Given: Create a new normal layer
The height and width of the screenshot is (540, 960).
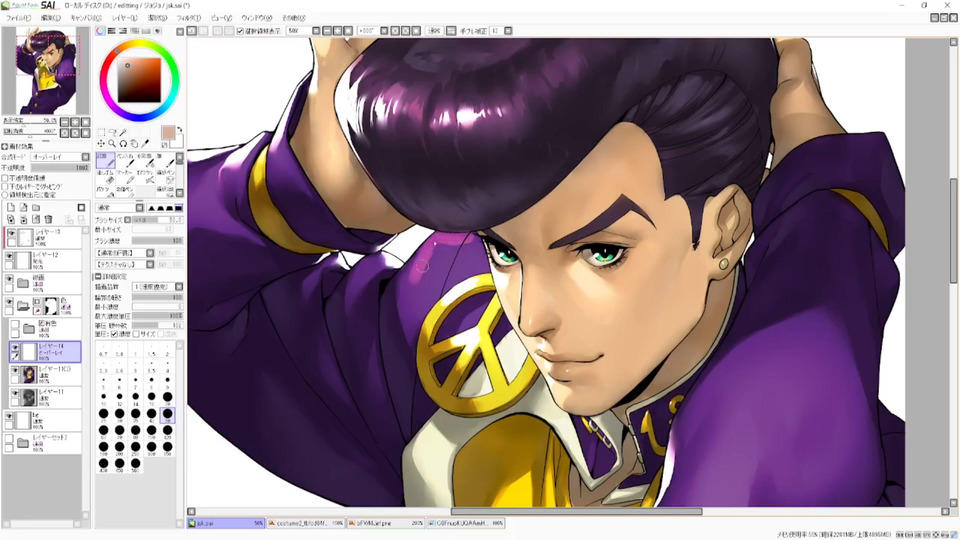Looking at the screenshot, I should point(11,208).
